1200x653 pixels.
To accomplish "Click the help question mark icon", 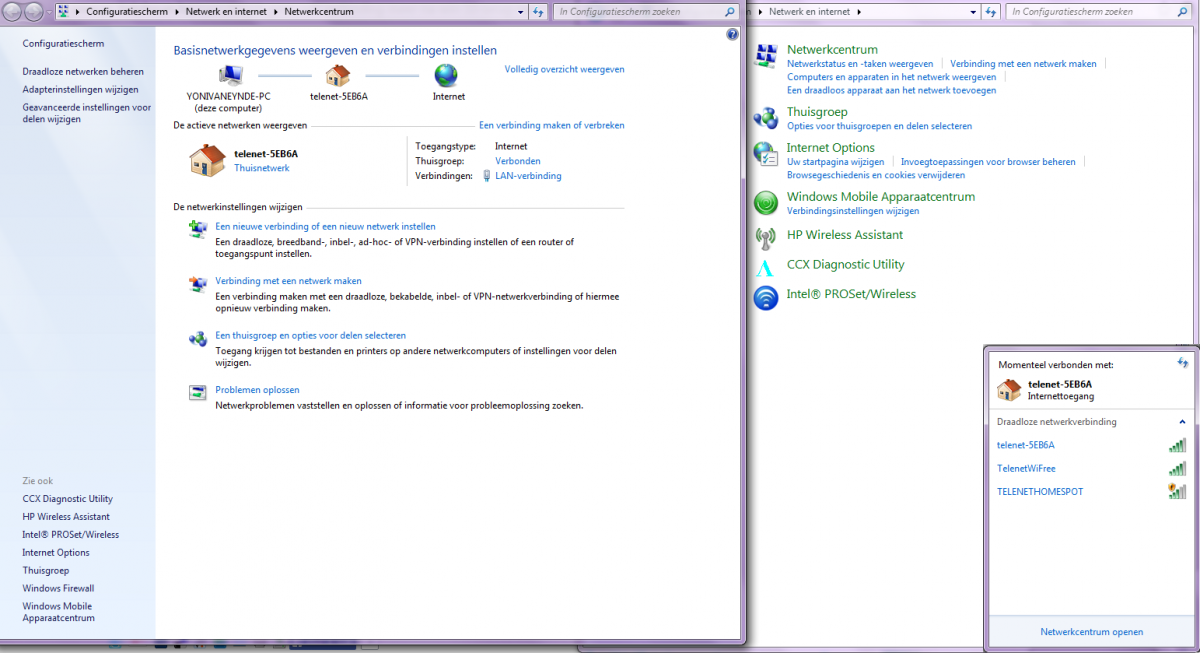I will [732, 34].
